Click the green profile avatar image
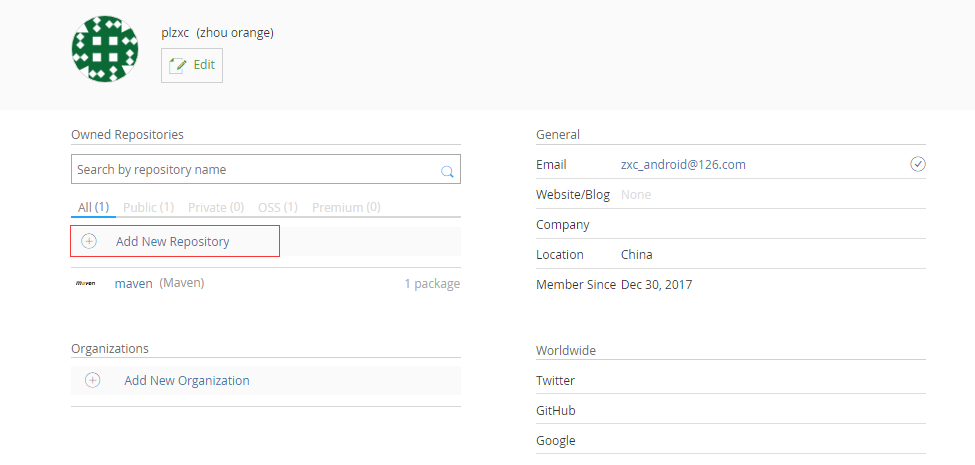975x465 pixels. 105,50
